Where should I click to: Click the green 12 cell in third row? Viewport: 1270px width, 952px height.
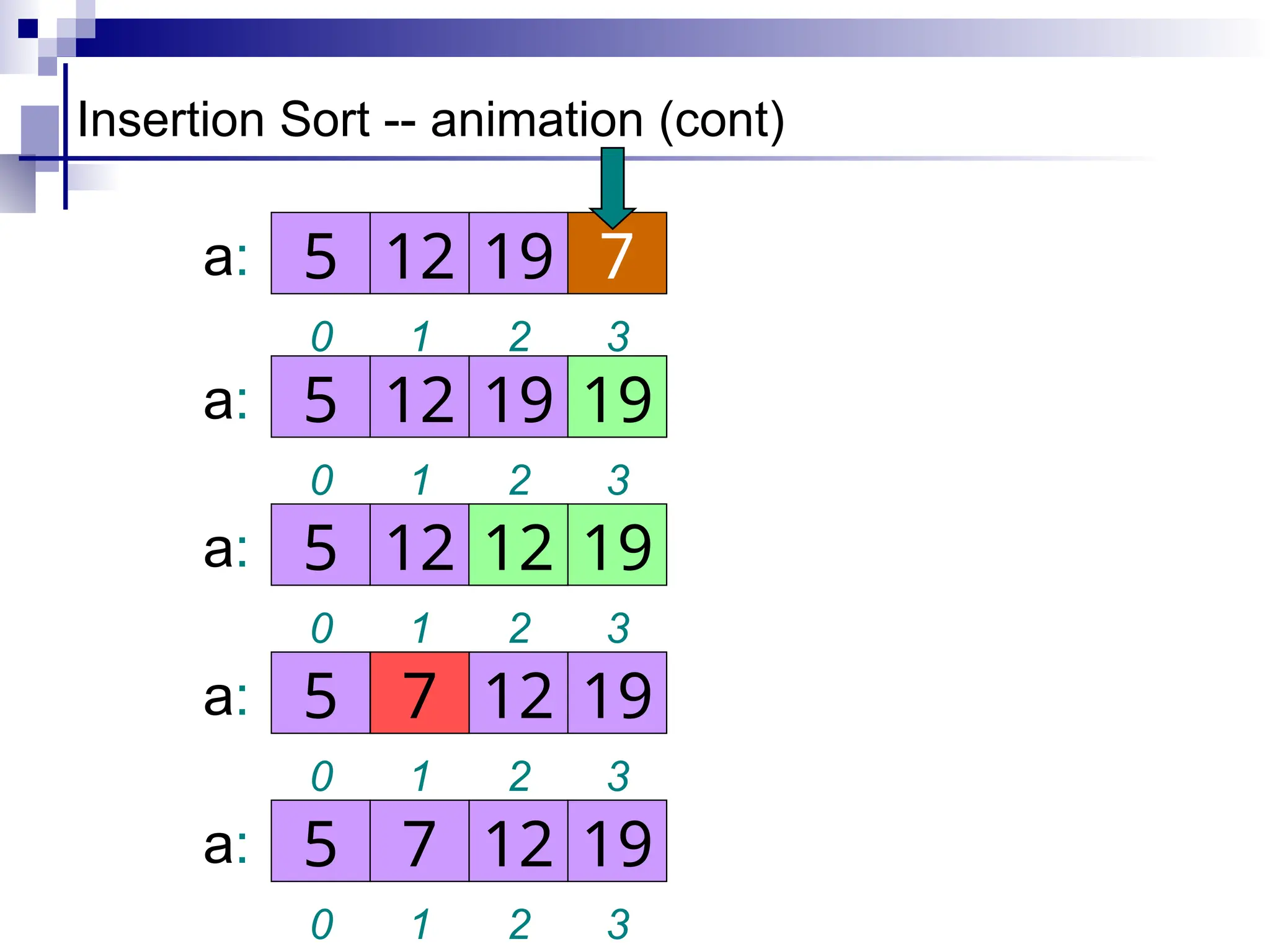(518, 545)
